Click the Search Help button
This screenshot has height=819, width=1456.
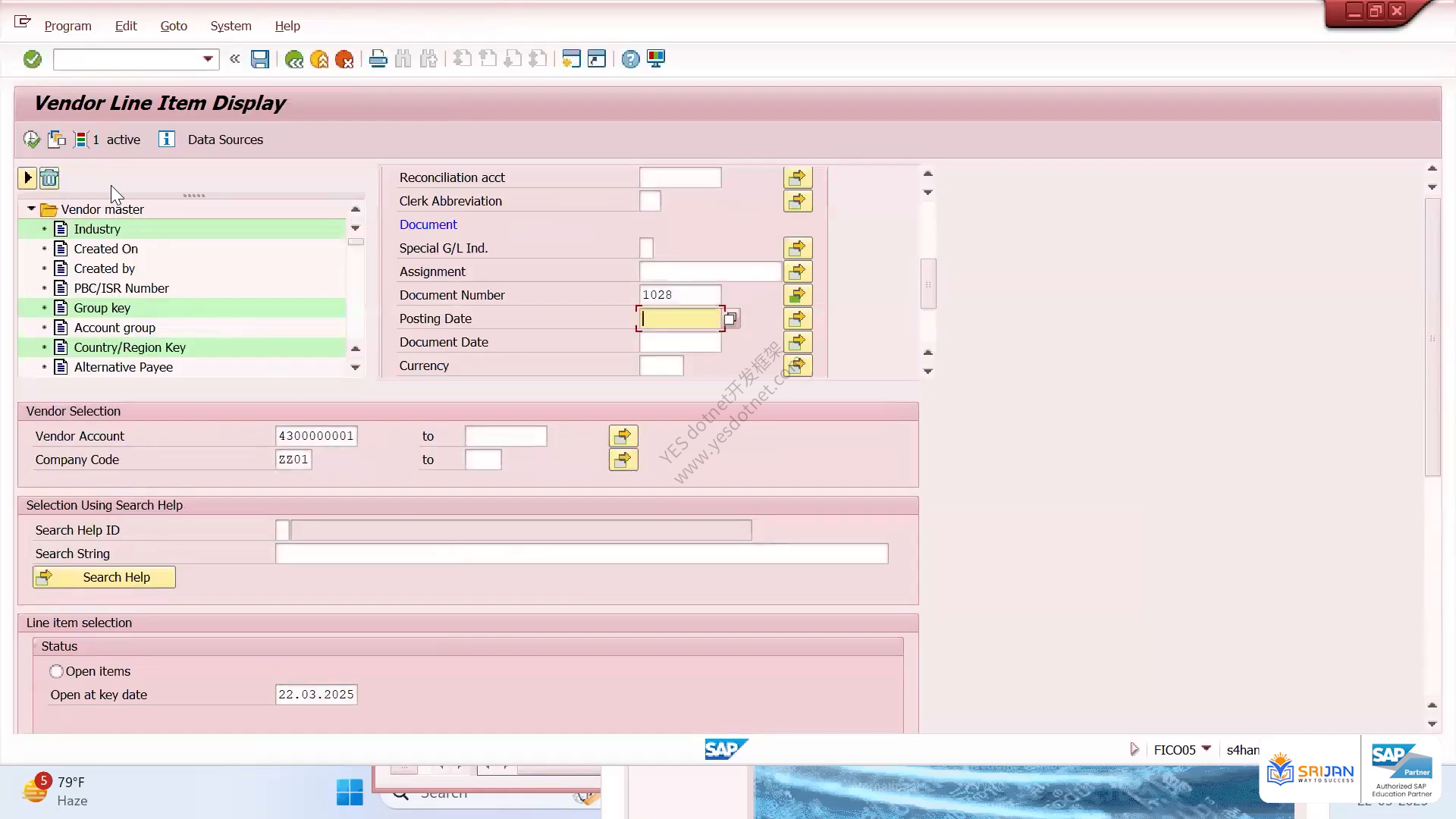tap(104, 577)
